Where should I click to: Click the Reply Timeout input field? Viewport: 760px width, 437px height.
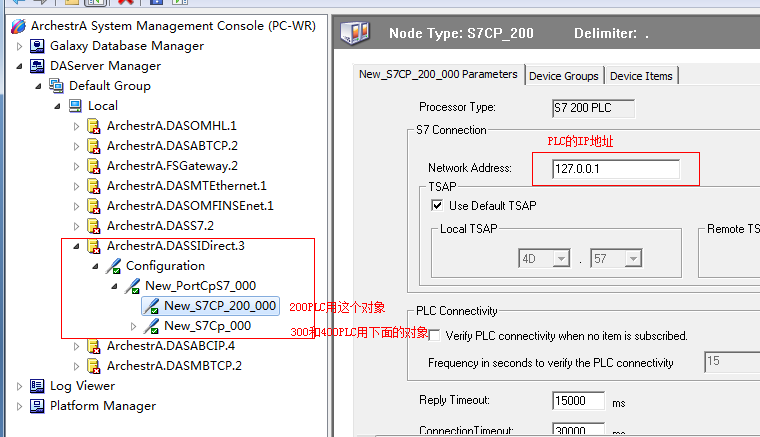[x=576, y=401]
